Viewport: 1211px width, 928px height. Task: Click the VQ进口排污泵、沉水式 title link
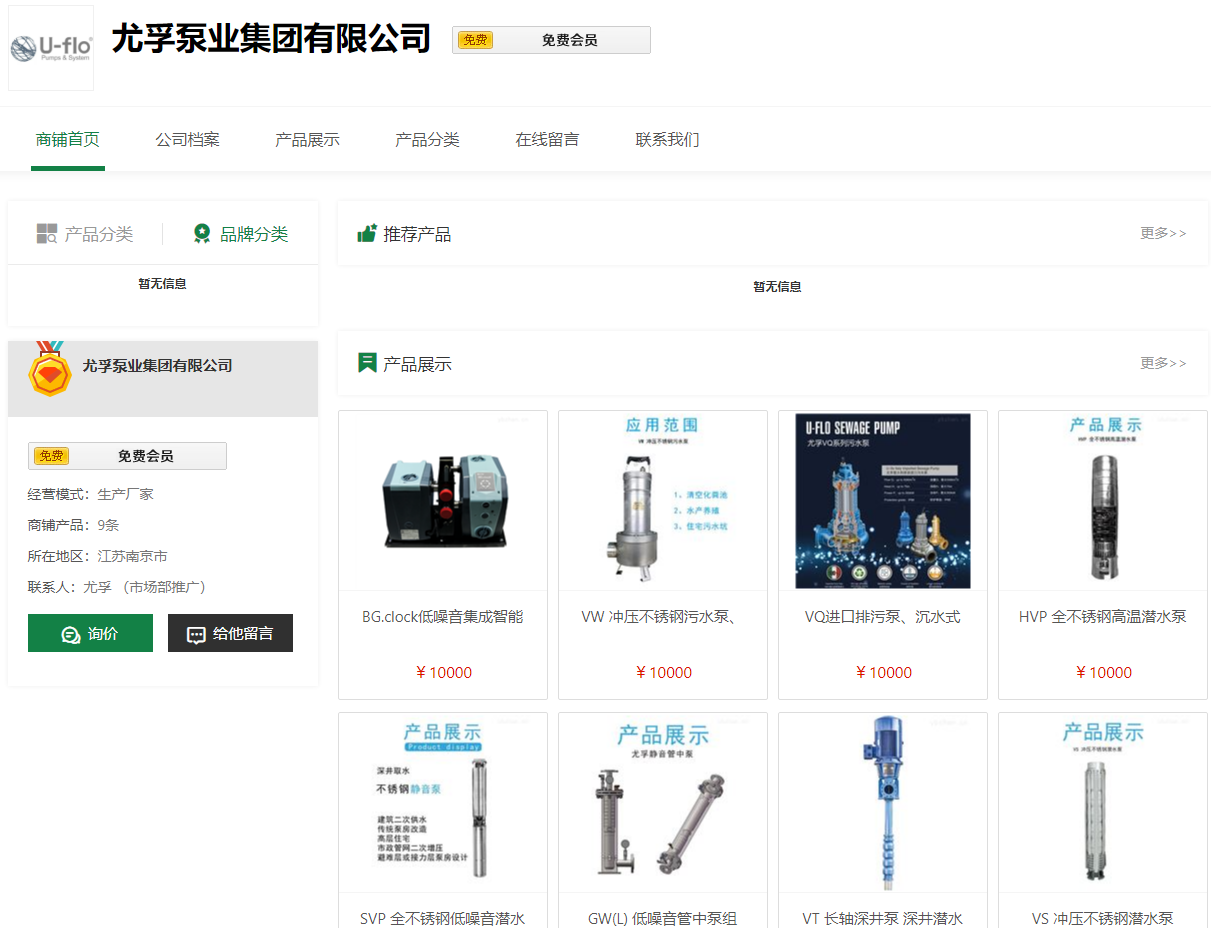[x=883, y=617]
